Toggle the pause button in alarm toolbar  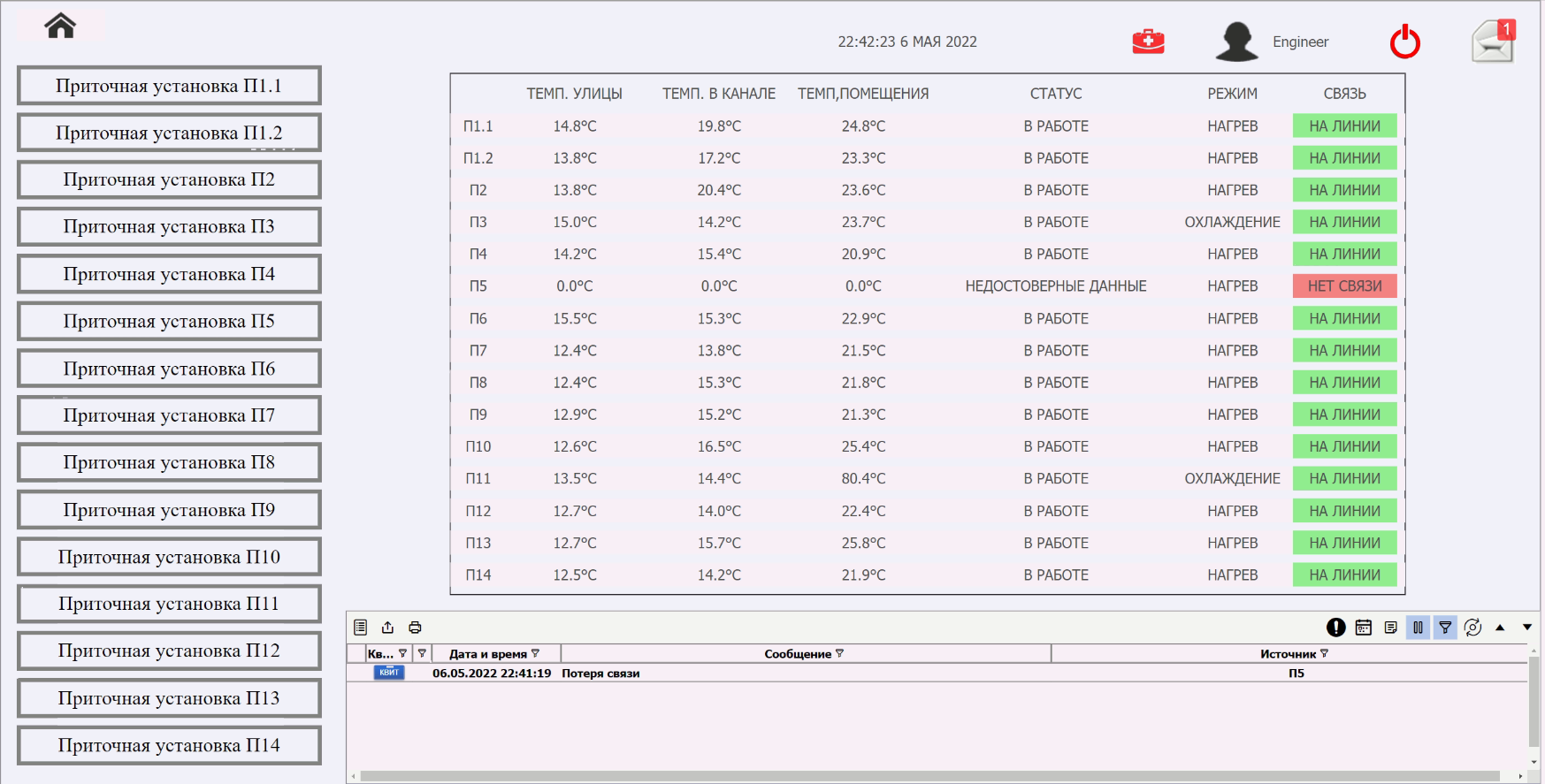1418,628
